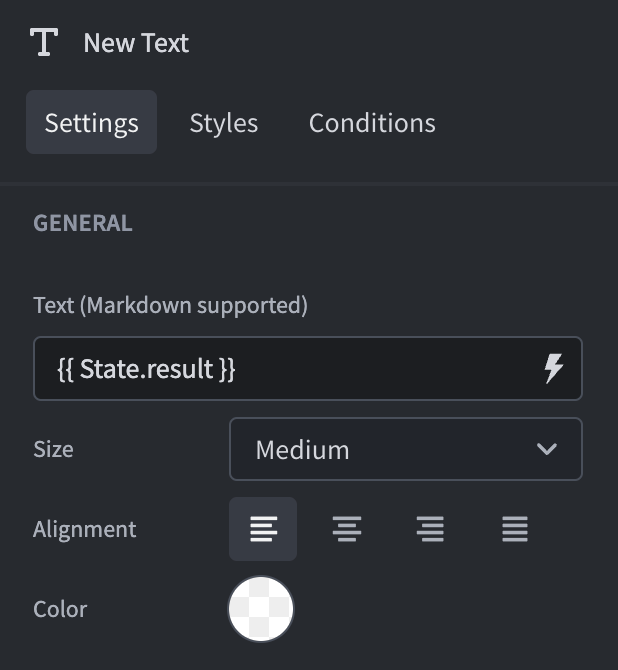Click the Color setting label
Image resolution: width=618 pixels, height=670 pixels.
coord(60,609)
